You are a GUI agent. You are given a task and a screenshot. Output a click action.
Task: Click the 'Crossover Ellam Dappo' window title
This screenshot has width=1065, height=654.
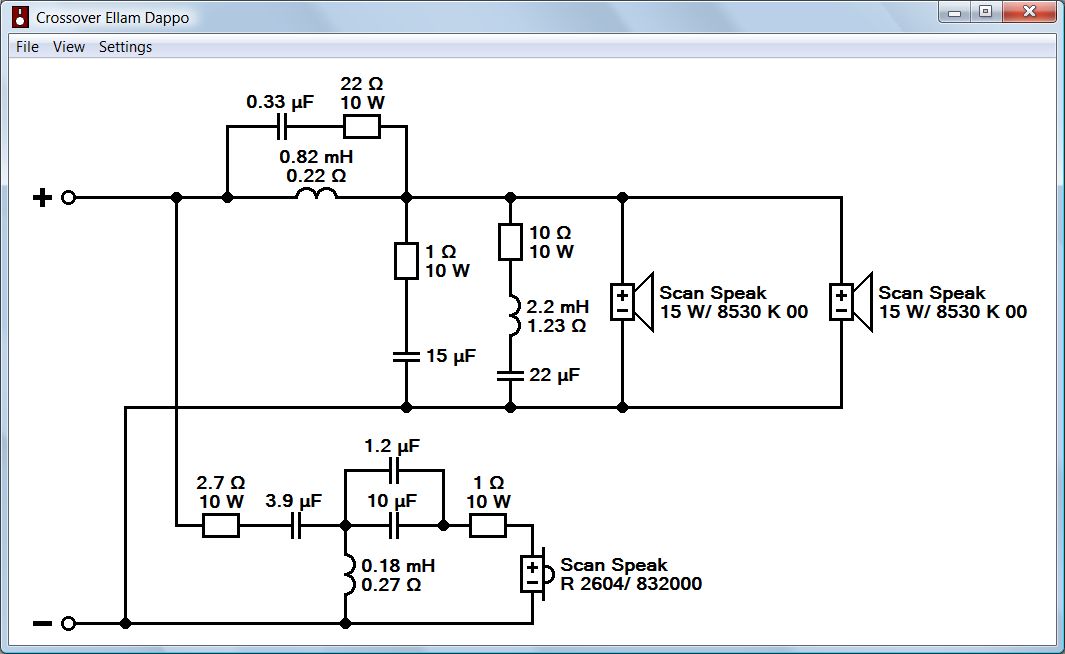point(113,18)
